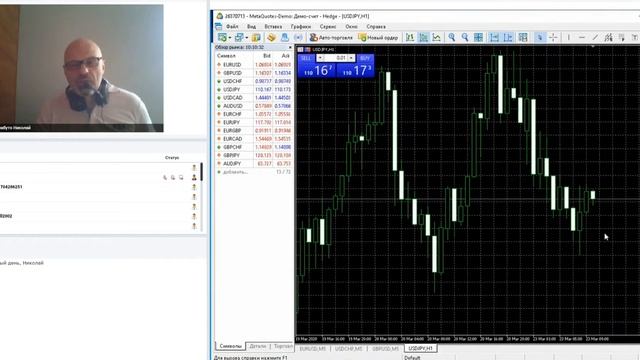Switch chart to line chart mode

pyautogui.click(x=436, y=38)
